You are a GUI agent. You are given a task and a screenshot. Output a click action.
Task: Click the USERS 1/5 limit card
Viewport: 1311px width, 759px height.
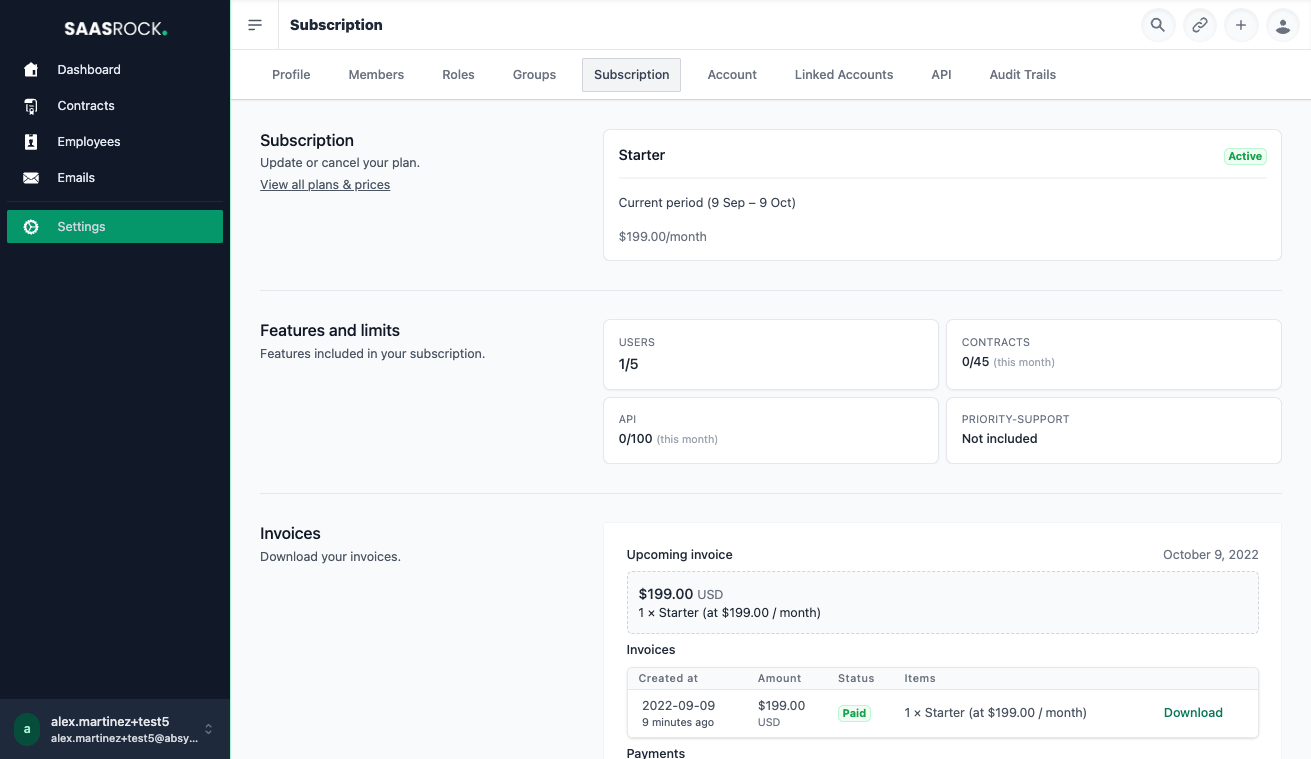point(771,354)
